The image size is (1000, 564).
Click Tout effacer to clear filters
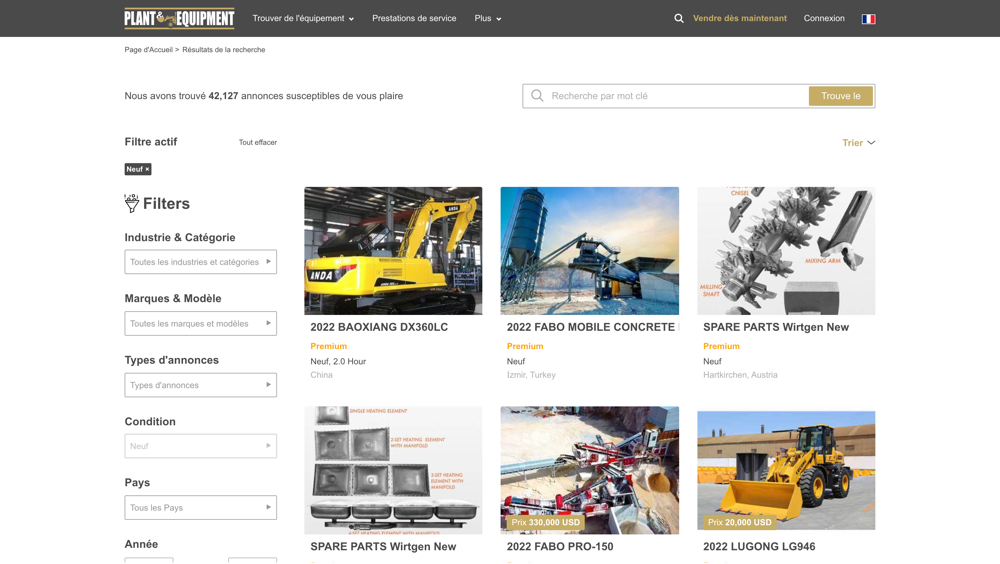click(x=258, y=142)
